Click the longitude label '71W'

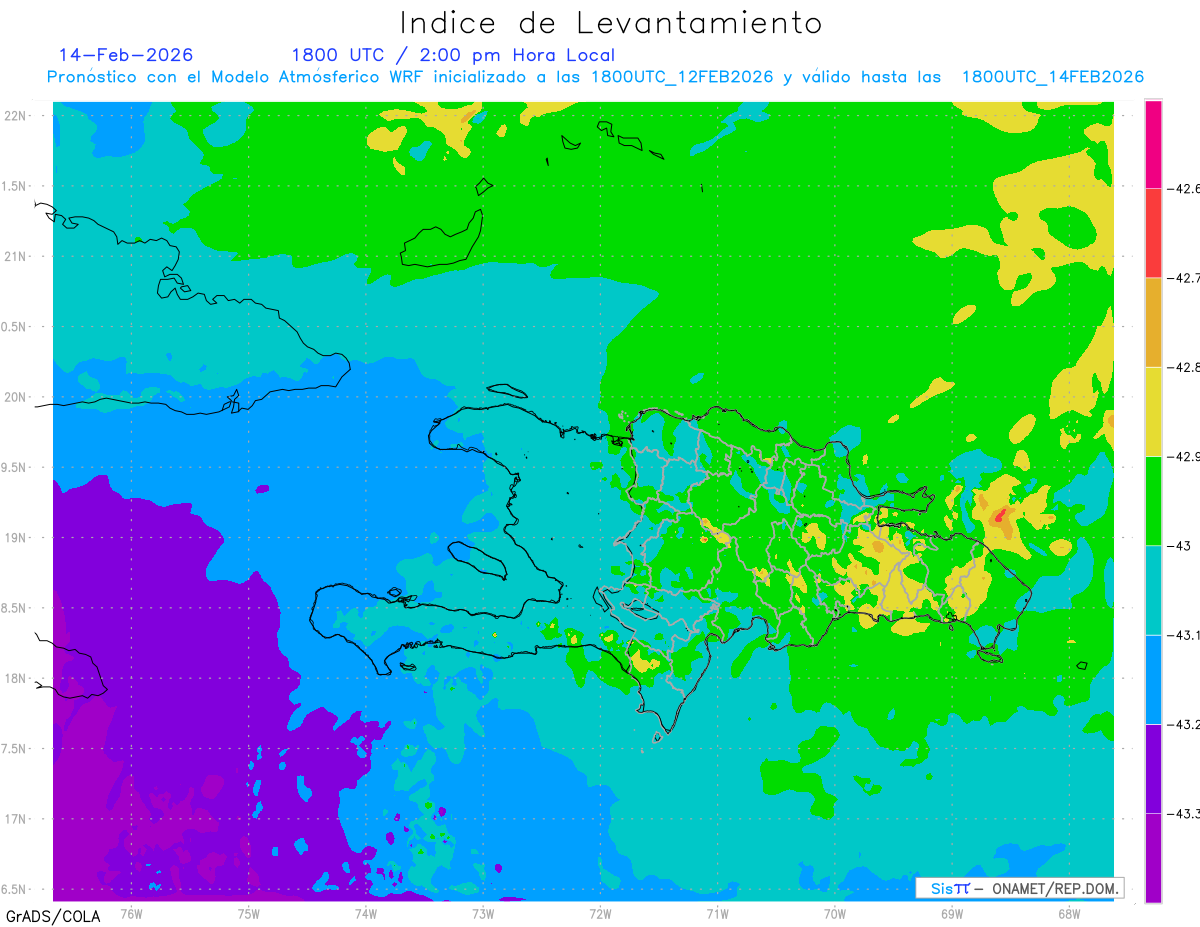[x=717, y=914]
